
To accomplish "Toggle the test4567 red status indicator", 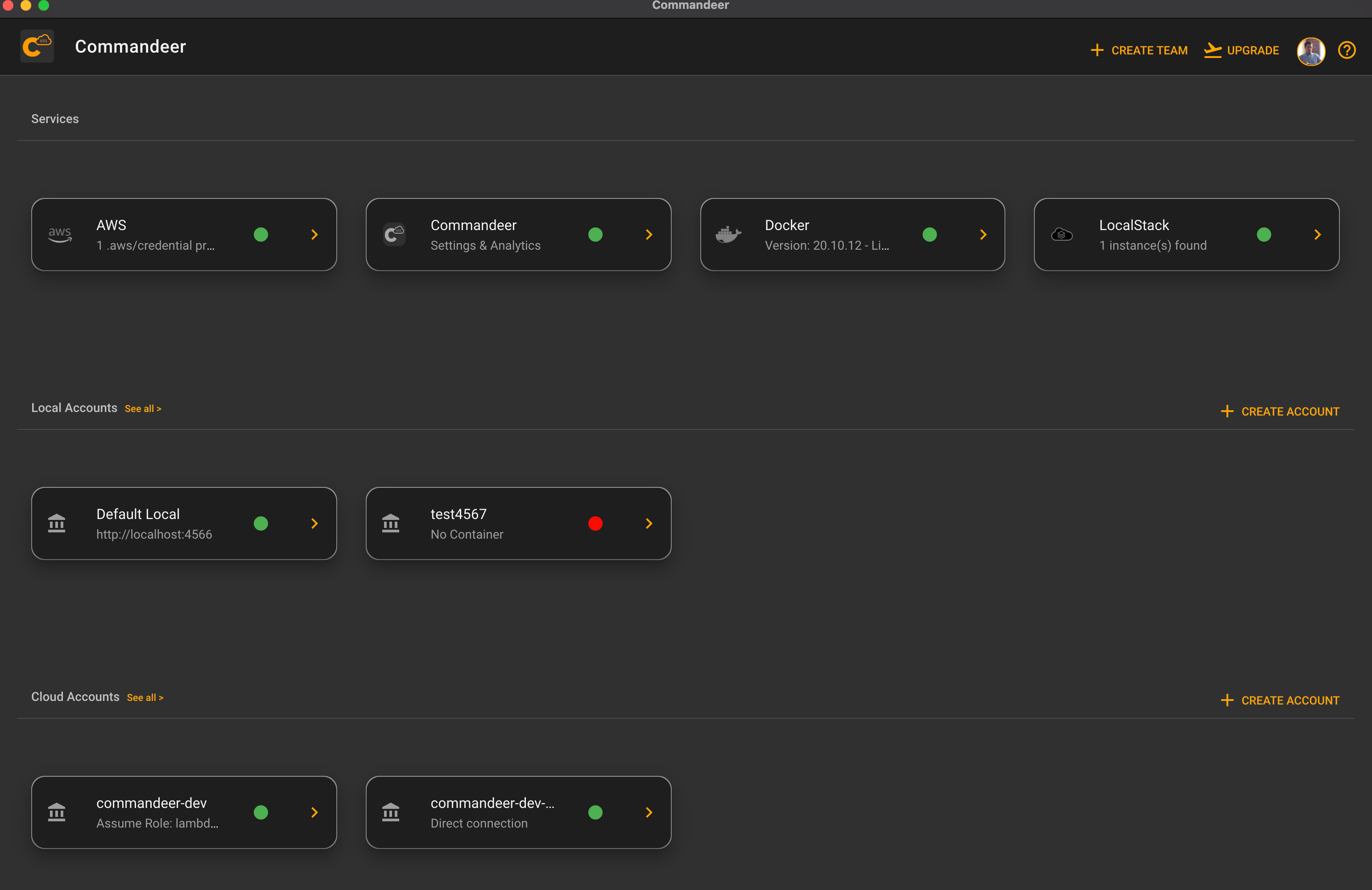I will (x=595, y=523).
